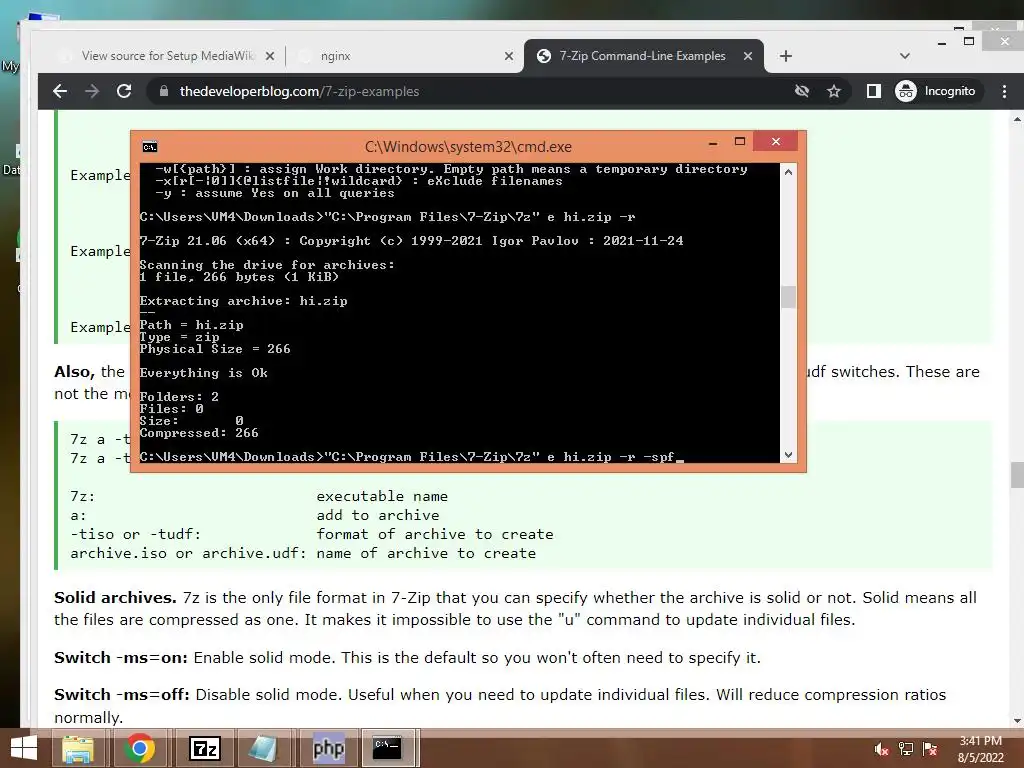Switch to View source for Setup MediaWiki tab
The height and width of the screenshot is (768, 1024).
[x=167, y=56]
